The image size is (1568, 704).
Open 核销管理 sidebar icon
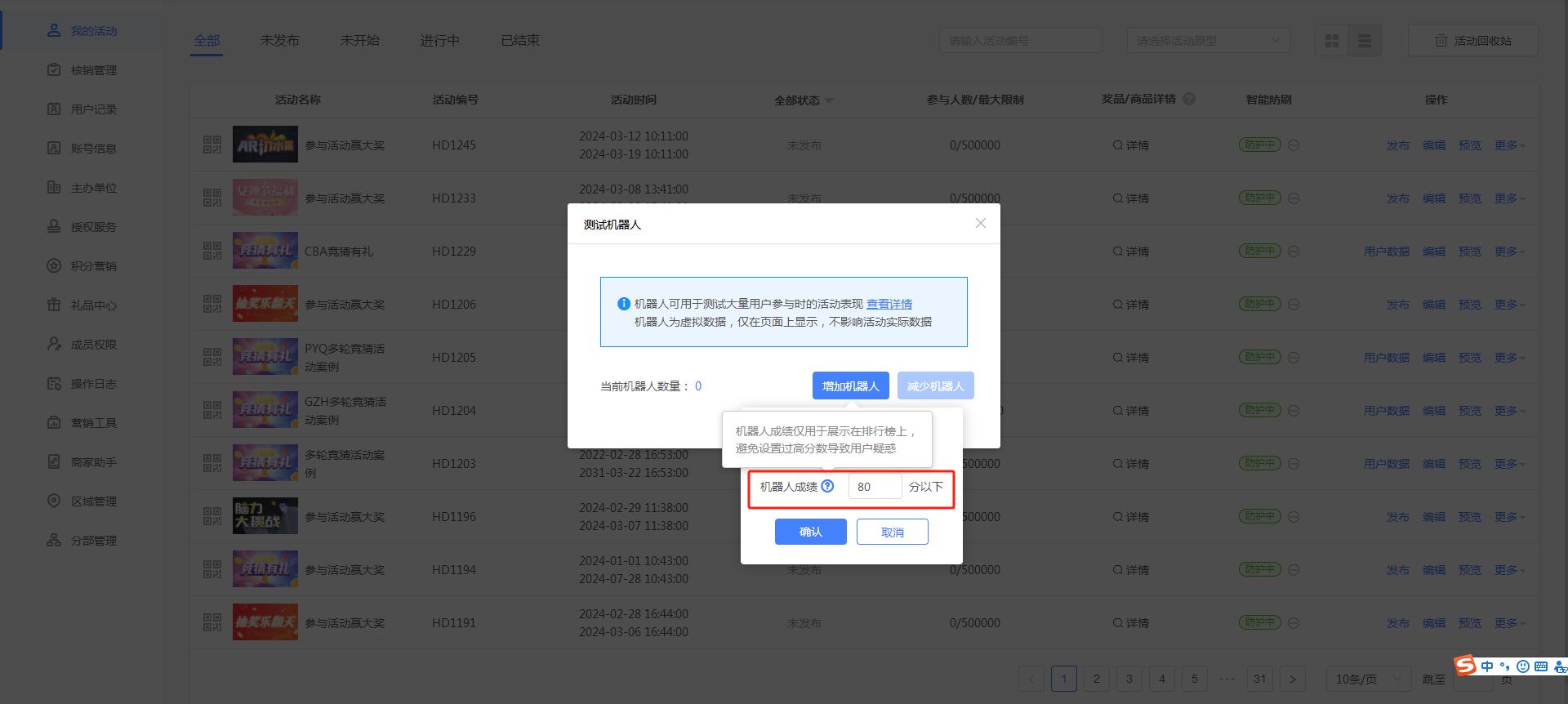point(54,70)
